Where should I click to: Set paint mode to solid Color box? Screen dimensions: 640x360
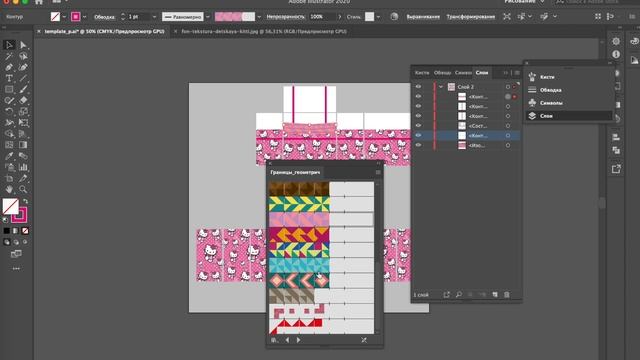coord(7,231)
